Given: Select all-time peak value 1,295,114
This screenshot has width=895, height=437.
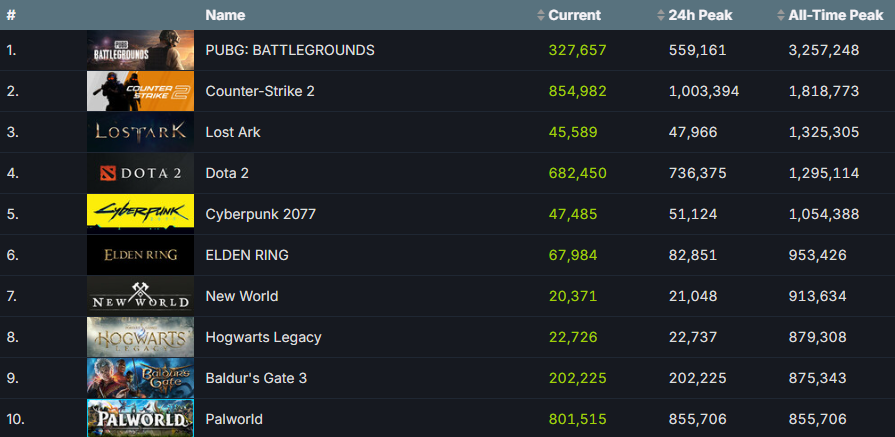Looking at the screenshot, I should point(824,173).
